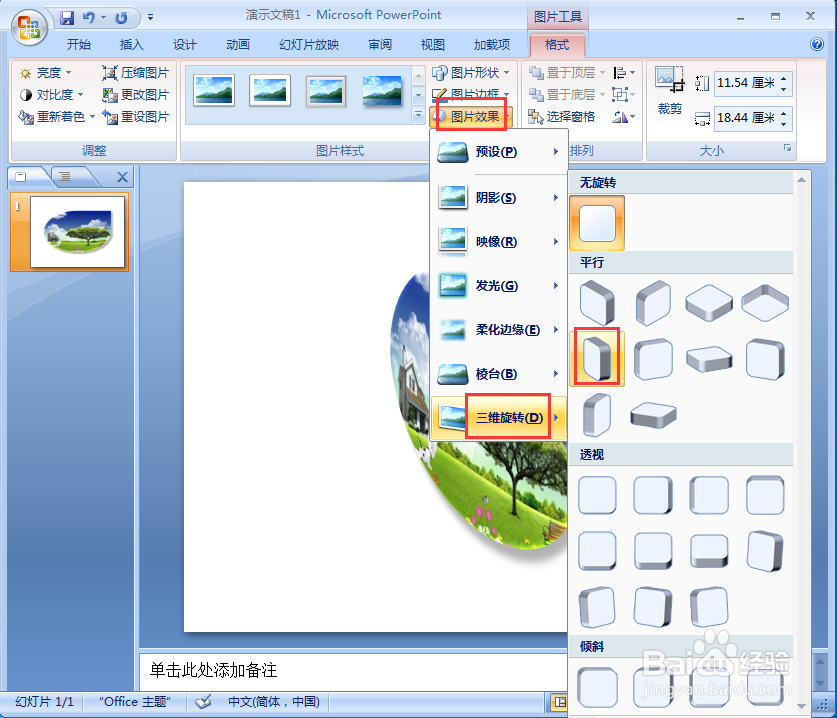Redo with the repeat arrow icon
Screen dimensions: 837x718
tap(122, 18)
